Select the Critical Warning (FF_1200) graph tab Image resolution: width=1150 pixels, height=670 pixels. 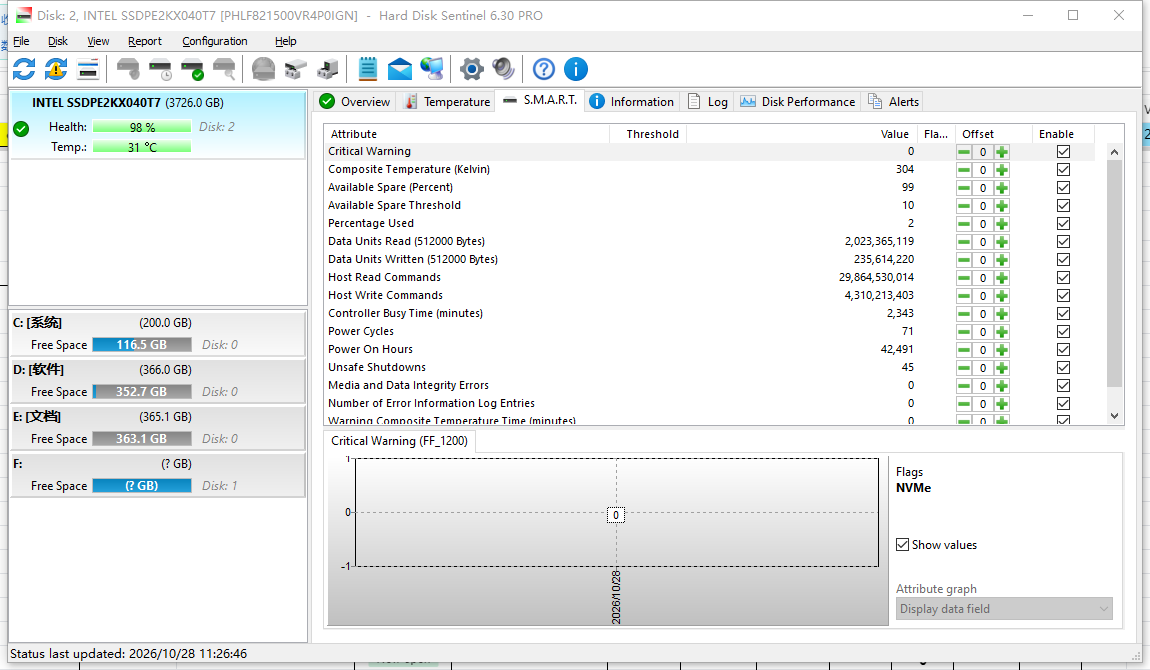point(400,441)
